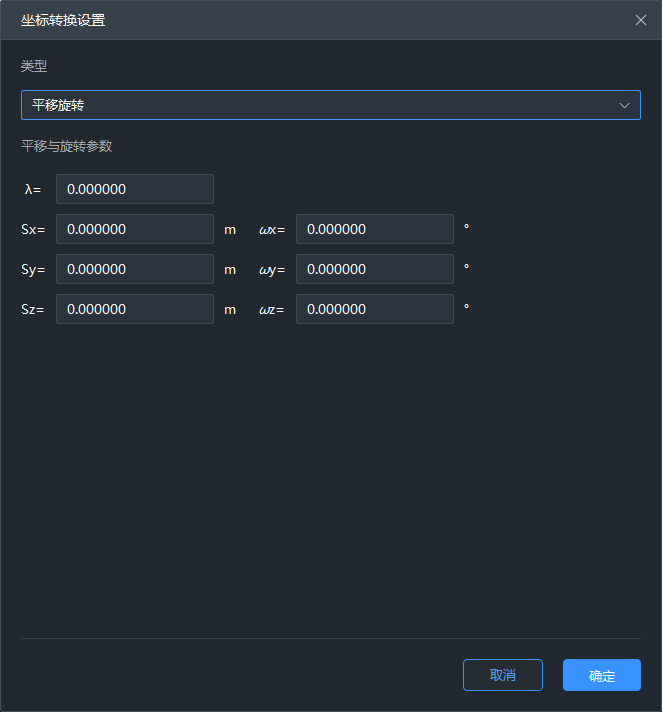The width and height of the screenshot is (662, 712).
Task: Click the chevron arrow on type dropdown
Action: pyautogui.click(x=625, y=105)
